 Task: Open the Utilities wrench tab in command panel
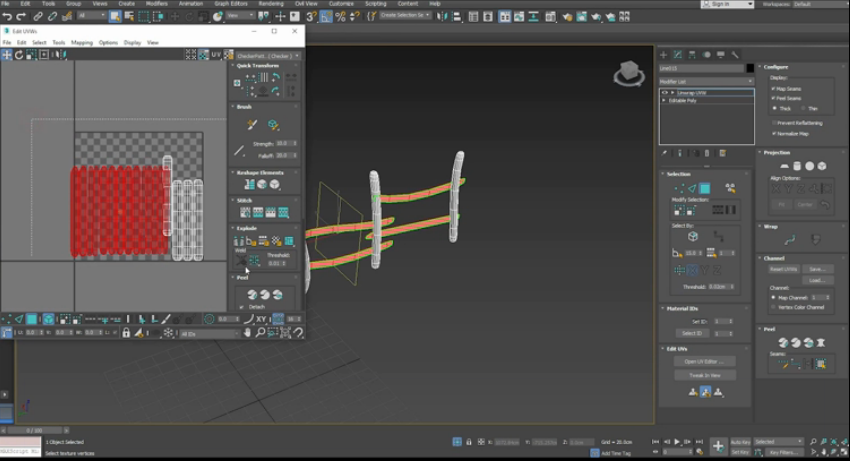[735, 55]
